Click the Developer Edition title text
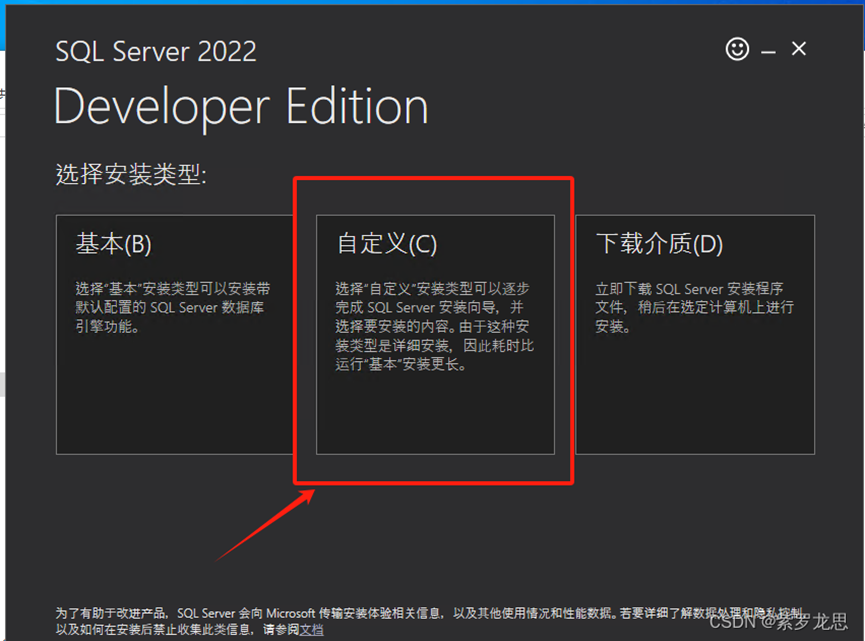This screenshot has height=641, width=865. coord(241,108)
